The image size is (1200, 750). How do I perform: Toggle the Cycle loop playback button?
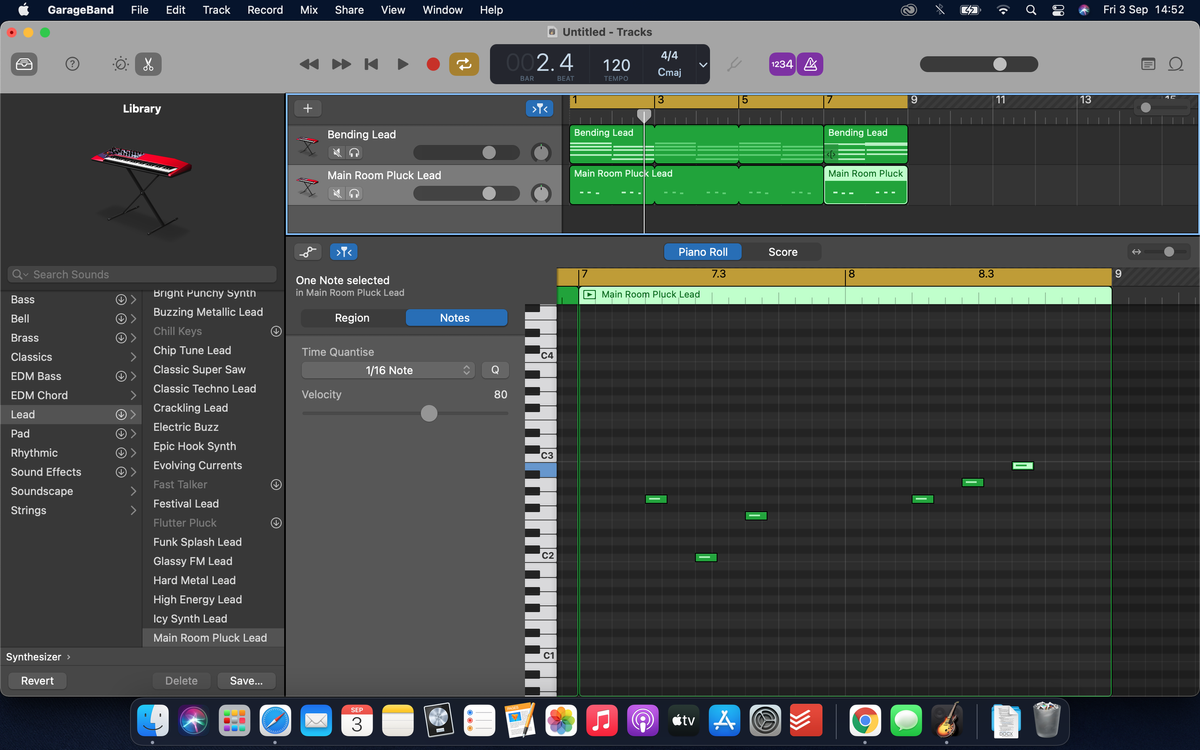coord(463,64)
